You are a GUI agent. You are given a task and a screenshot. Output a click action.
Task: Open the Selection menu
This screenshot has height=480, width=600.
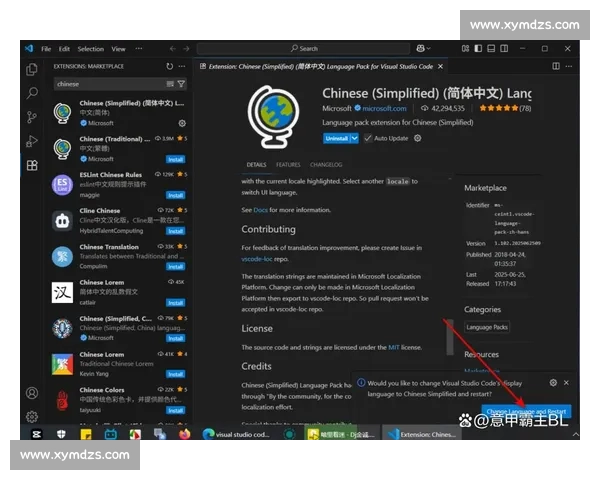91,49
